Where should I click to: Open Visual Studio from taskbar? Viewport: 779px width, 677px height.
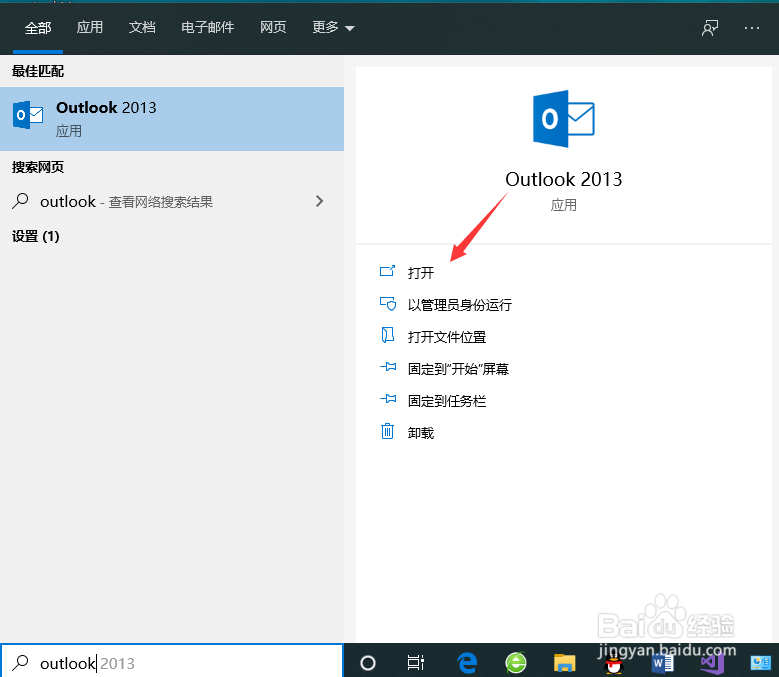[x=711, y=663]
